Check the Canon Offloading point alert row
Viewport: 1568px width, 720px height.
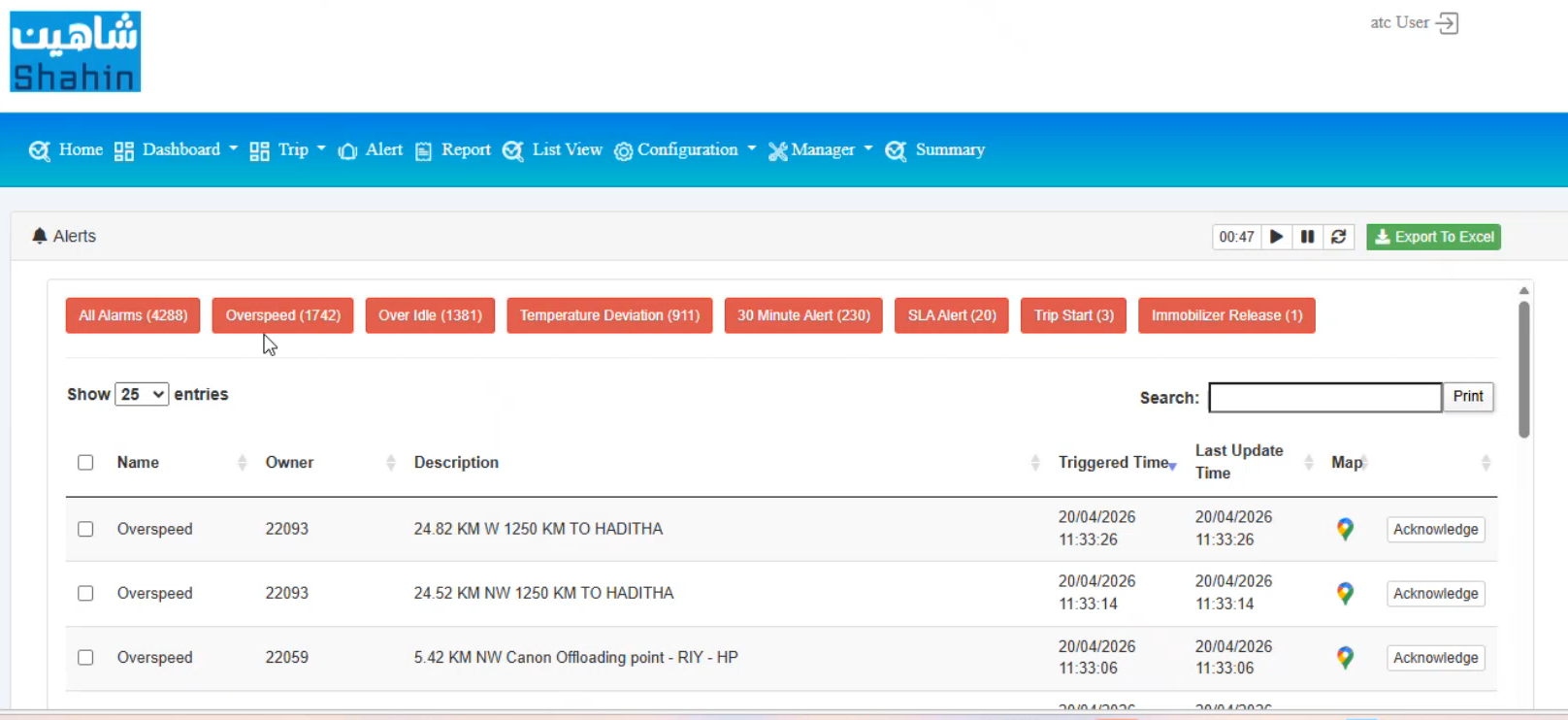[x=85, y=657]
